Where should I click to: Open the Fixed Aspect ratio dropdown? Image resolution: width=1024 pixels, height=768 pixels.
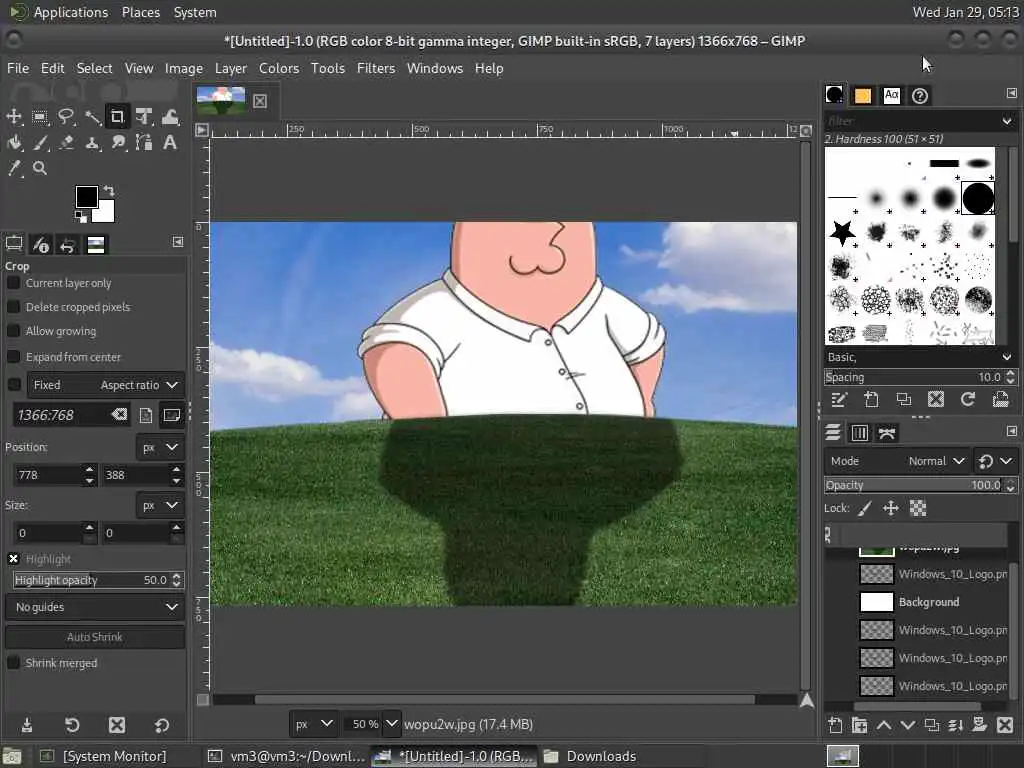pyautogui.click(x=106, y=385)
